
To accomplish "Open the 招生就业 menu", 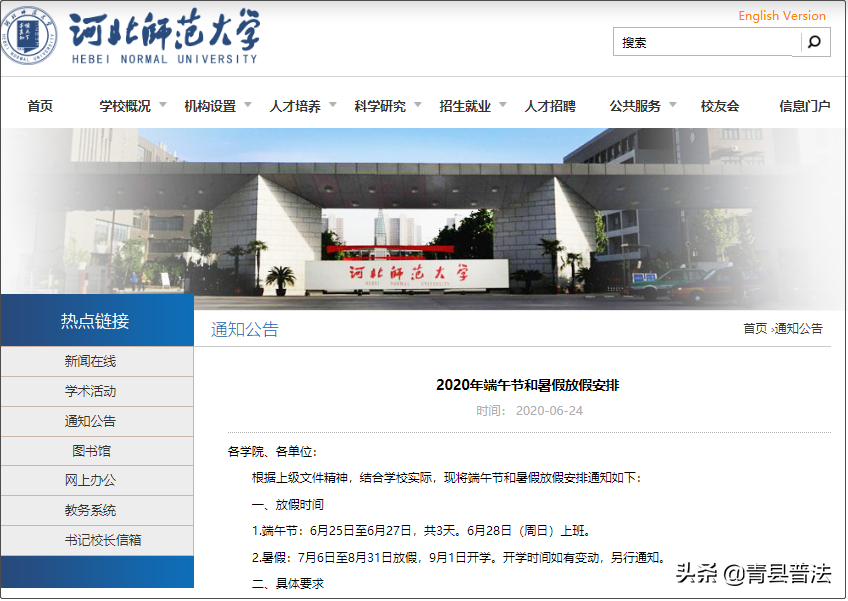I will tap(465, 106).
